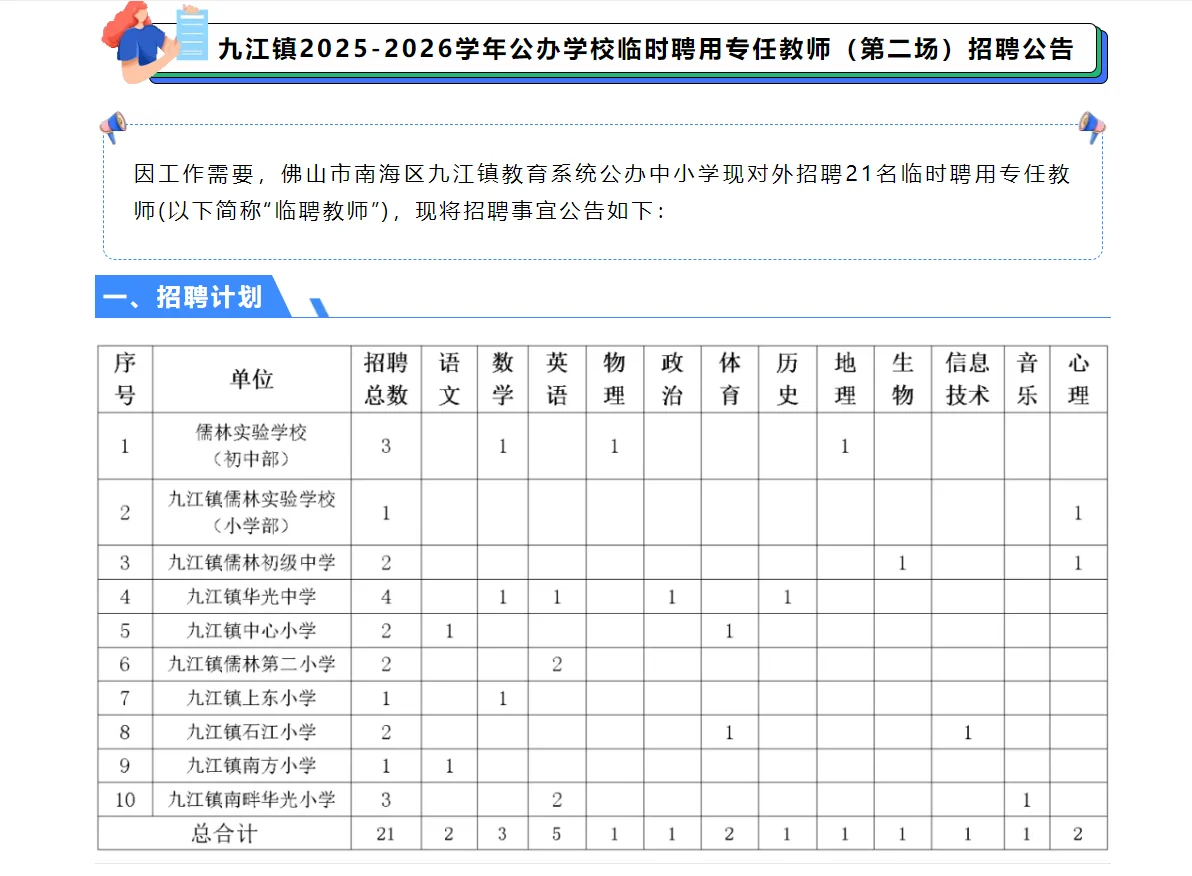Click the 总合计 row label
Screen dimensions: 1192x876
(x=224, y=833)
